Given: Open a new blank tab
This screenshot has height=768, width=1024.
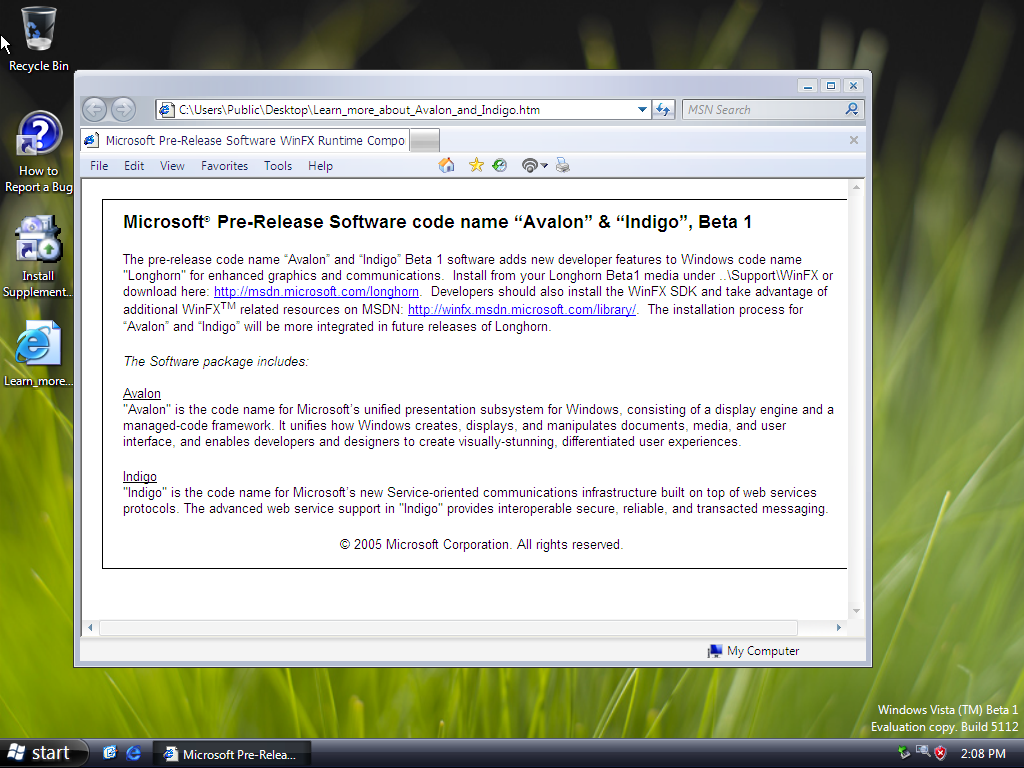Looking at the screenshot, I should [x=425, y=140].
